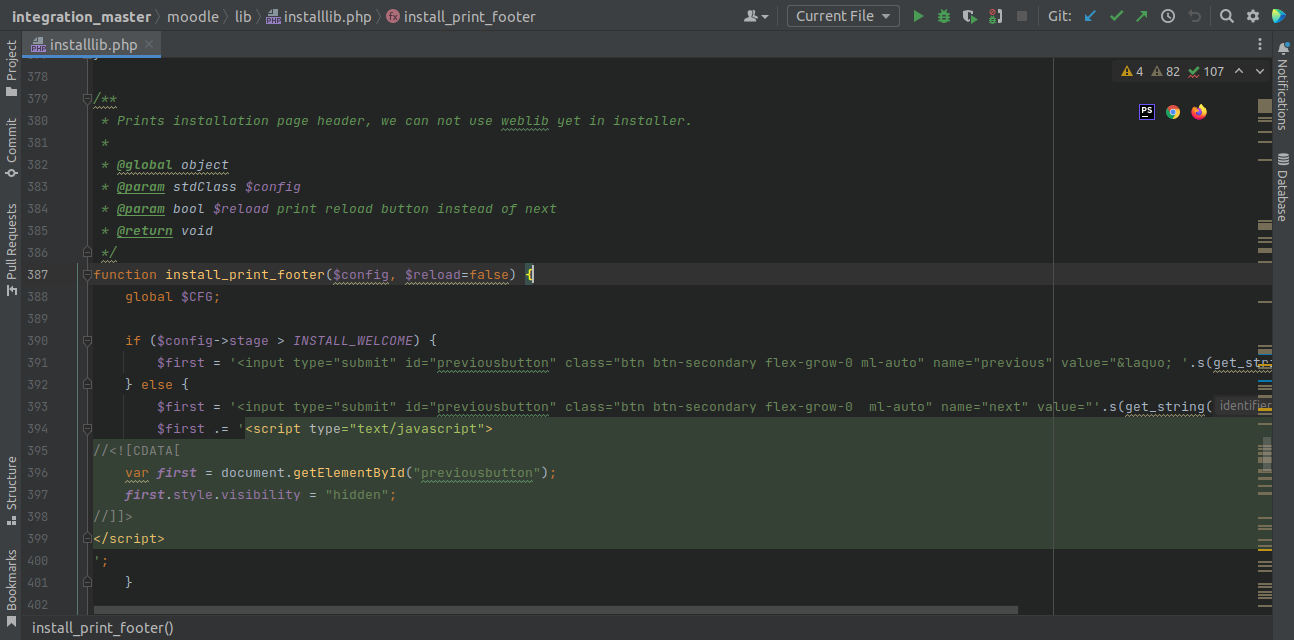The height and width of the screenshot is (640, 1294).
Task: Run the current file with the green Run icon
Action: [918, 16]
